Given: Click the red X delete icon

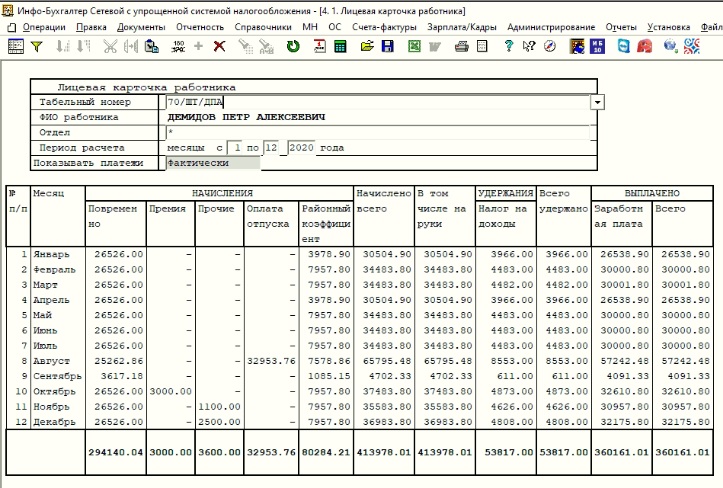Looking at the screenshot, I should click(219, 46).
